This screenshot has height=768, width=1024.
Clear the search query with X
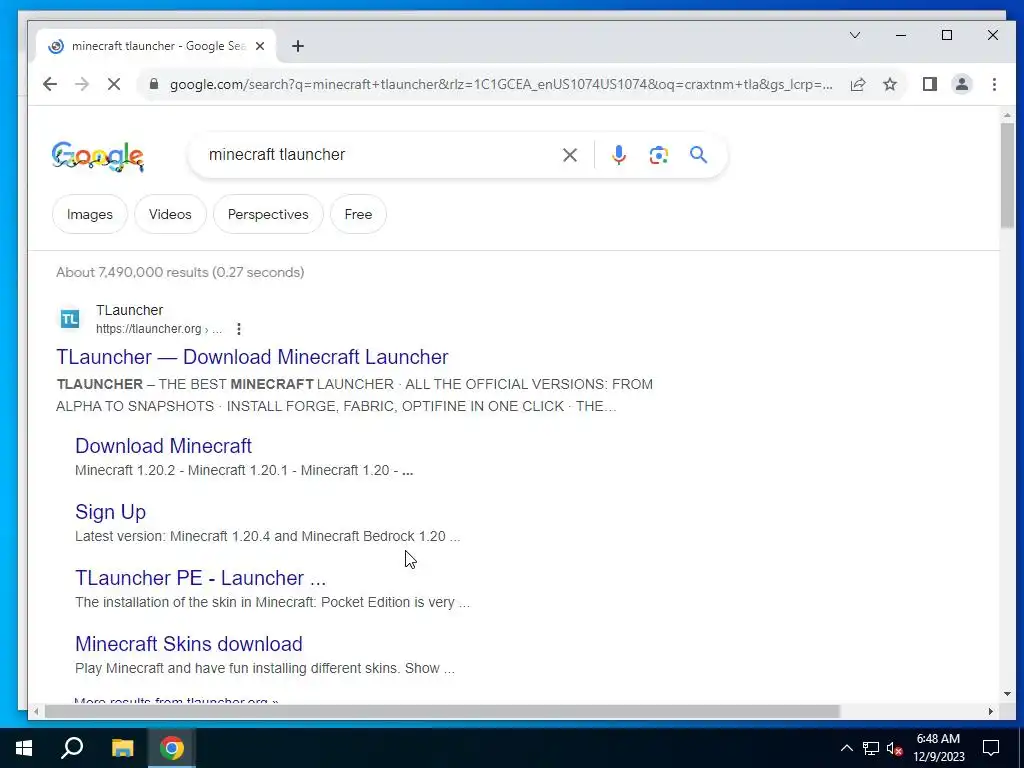(x=569, y=155)
